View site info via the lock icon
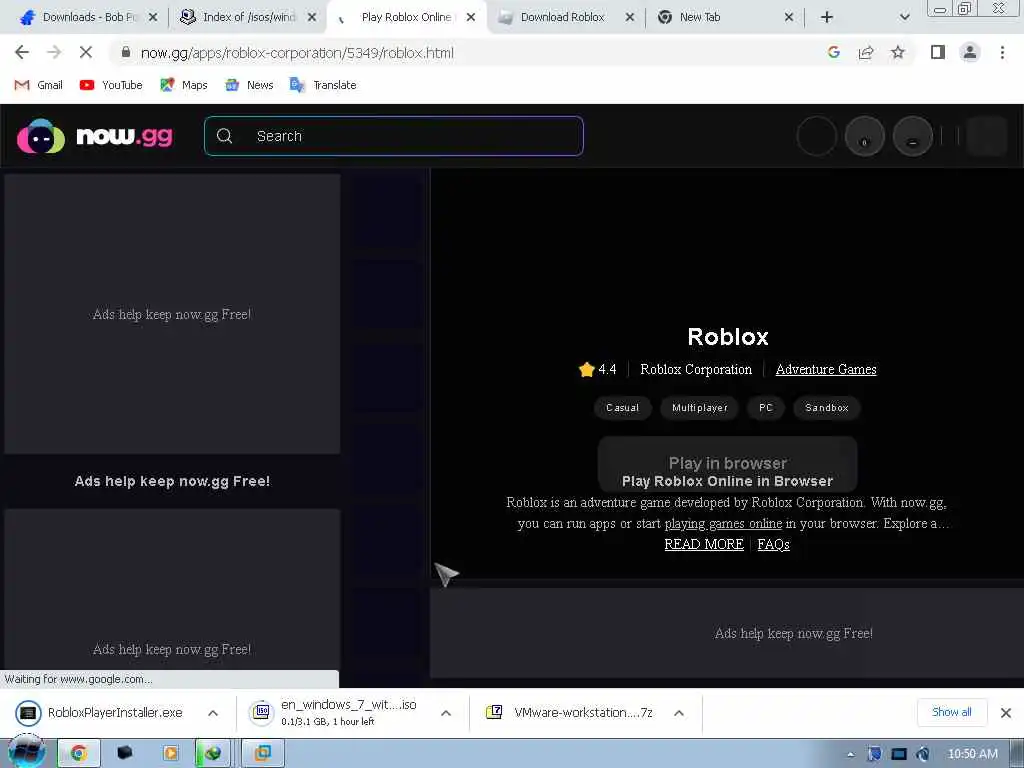1024x768 pixels. (126, 52)
